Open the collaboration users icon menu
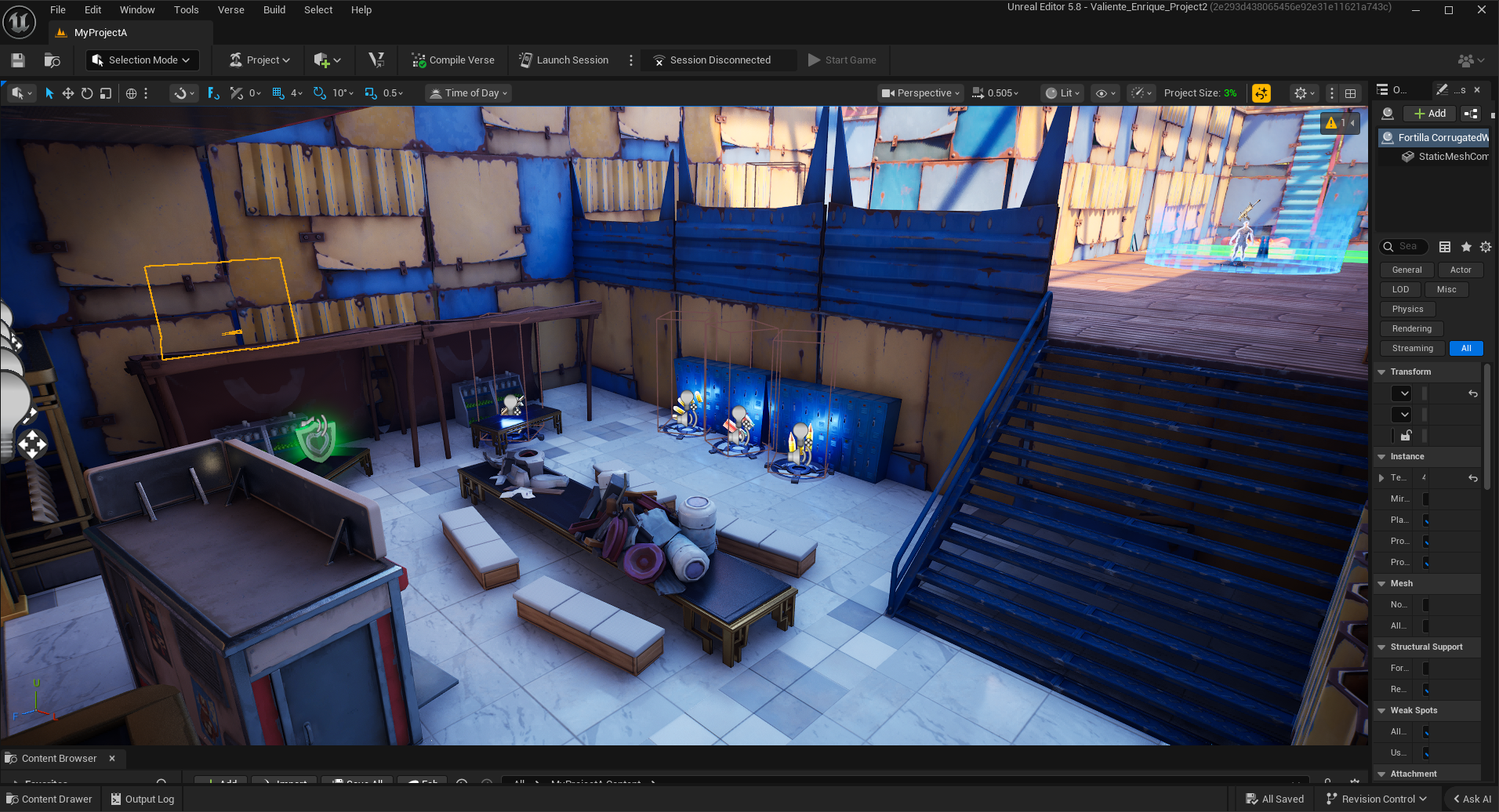Viewport: 1499px width, 812px height. 1471,60
